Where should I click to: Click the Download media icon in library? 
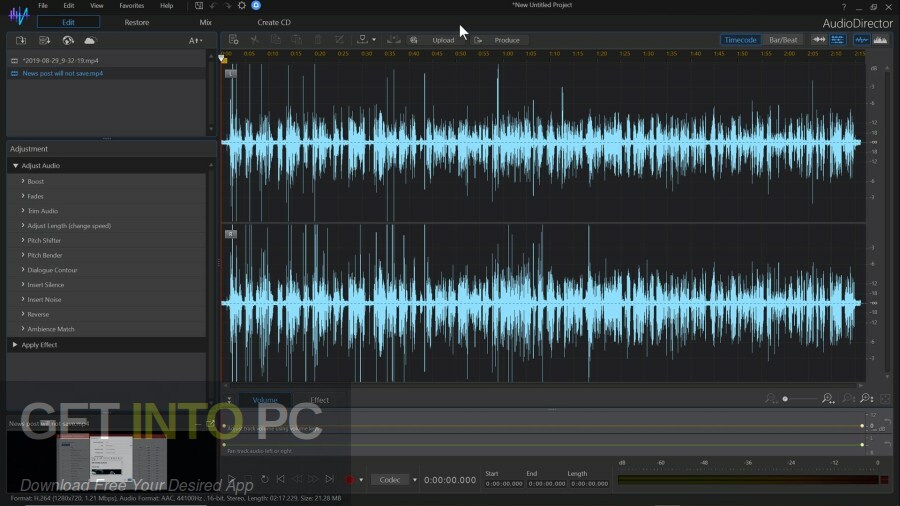click(44, 40)
